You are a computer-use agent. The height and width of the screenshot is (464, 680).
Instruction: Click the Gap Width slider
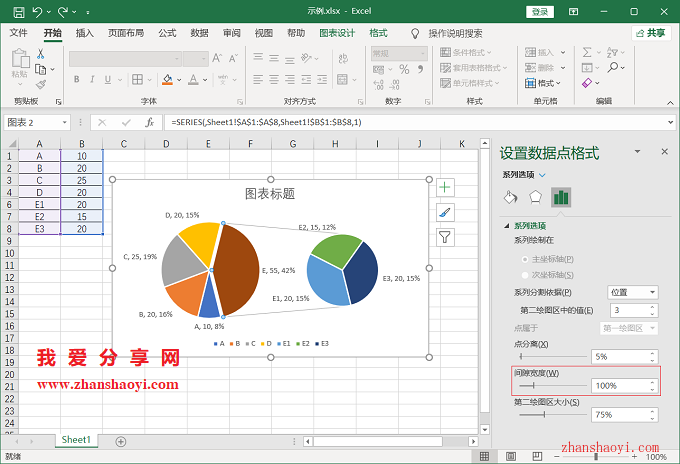(x=552, y=386)
